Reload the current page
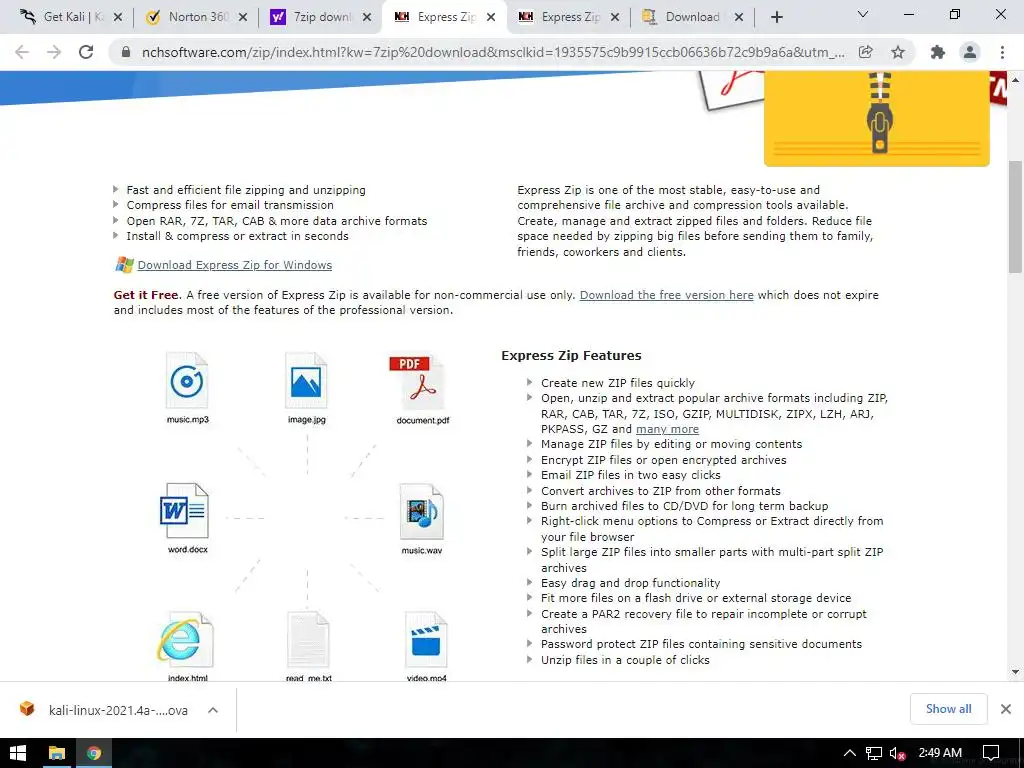The height and width of the screenshot is (768, 1024). [x=86, y=52]
